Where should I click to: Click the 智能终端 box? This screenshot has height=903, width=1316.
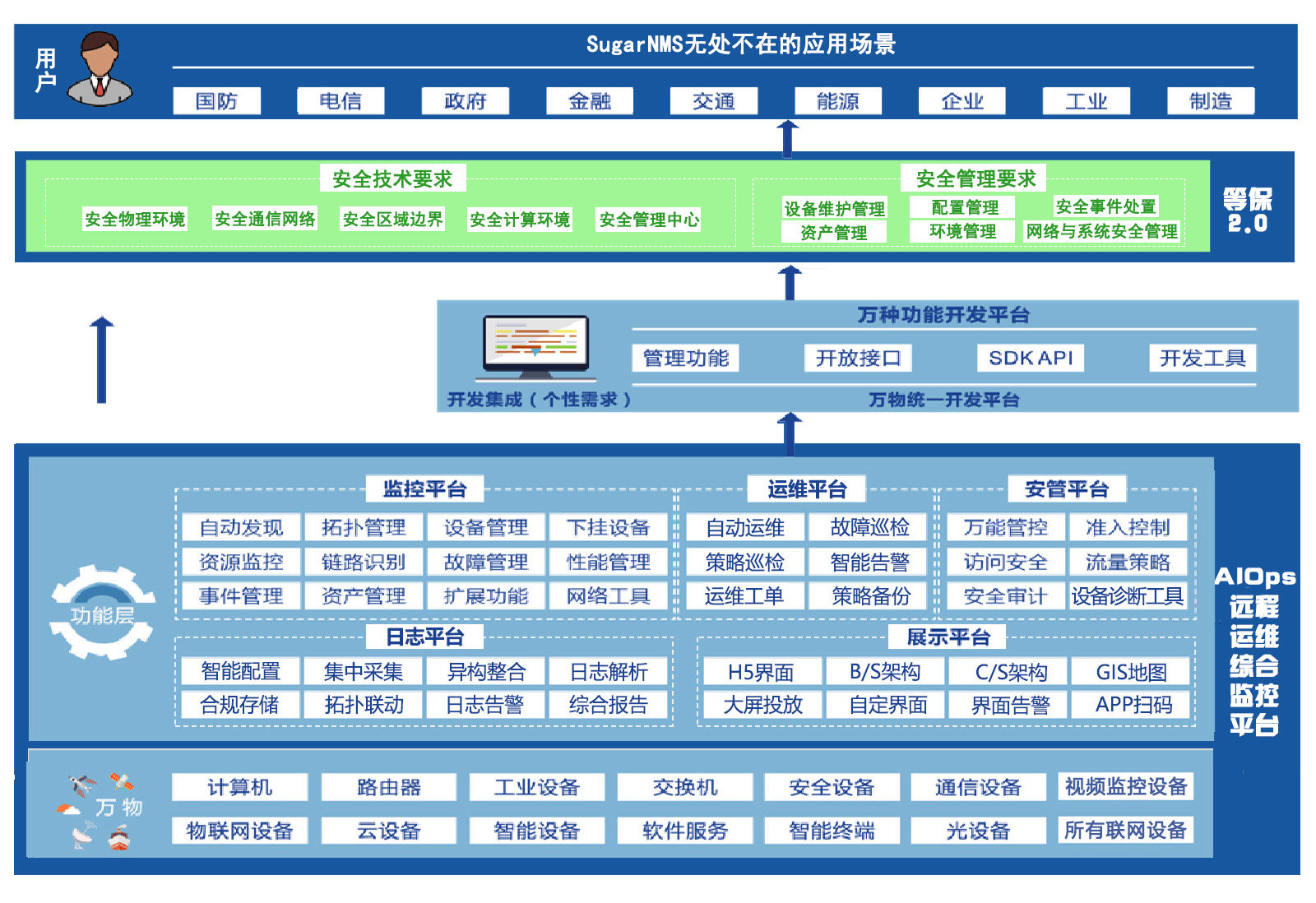coord(832,830)
